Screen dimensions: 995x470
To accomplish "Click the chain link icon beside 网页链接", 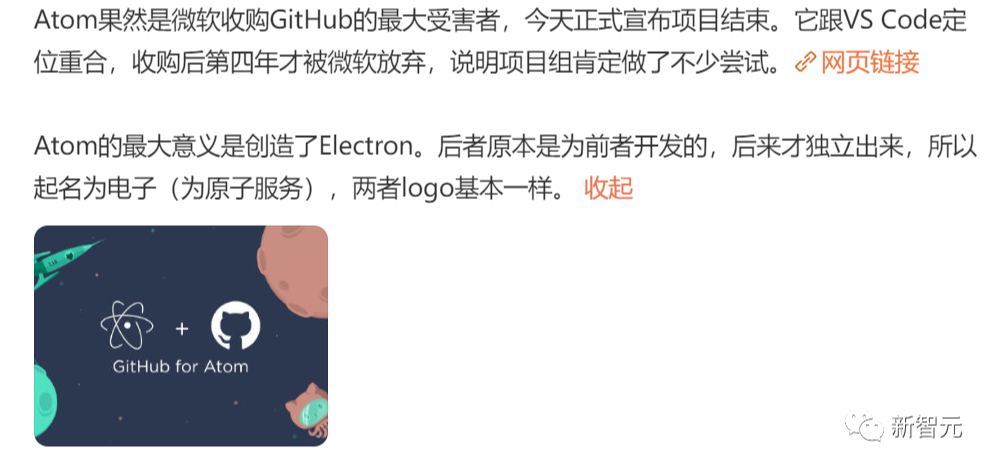I will tap(805, 62).
